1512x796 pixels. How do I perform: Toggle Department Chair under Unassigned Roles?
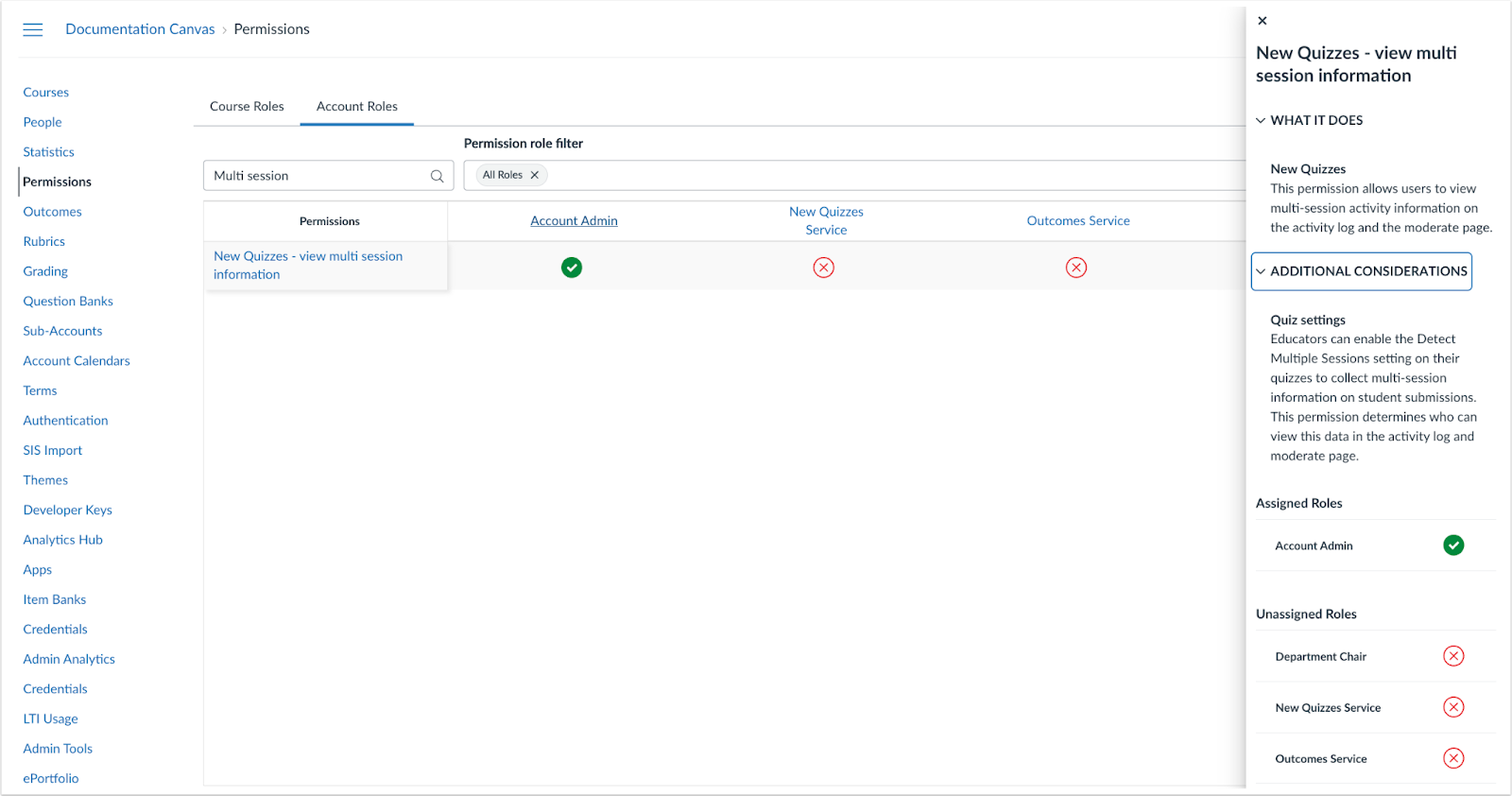point(1453,656)
